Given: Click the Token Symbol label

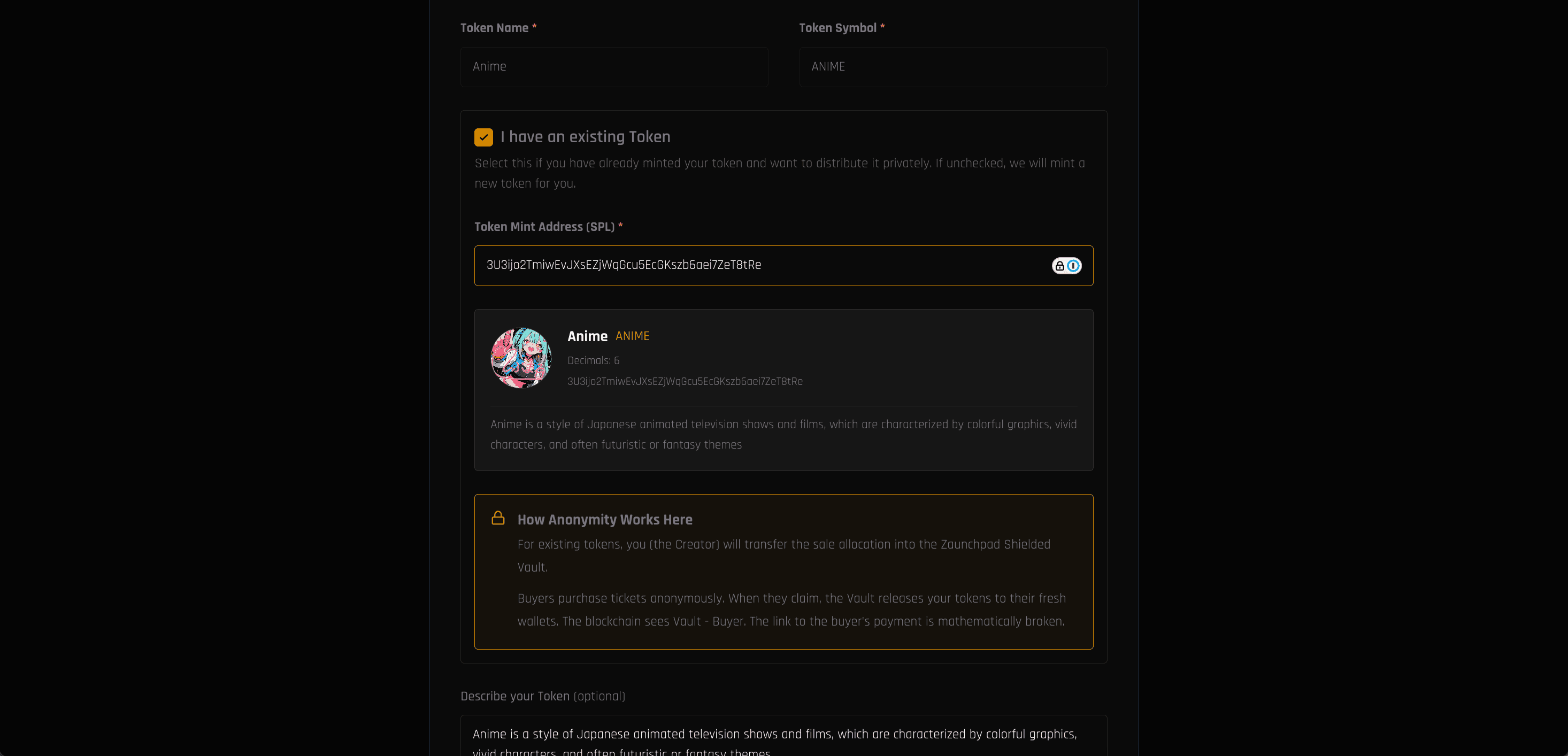Looking at the screenshot, I should (837, 28).
